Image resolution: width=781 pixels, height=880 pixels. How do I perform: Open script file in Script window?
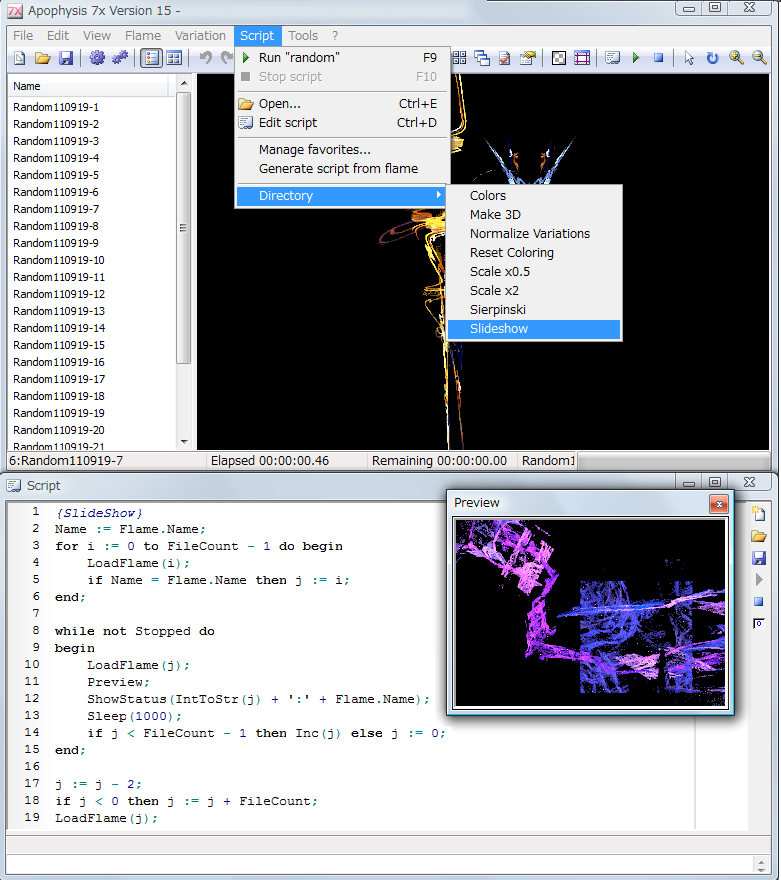759,536
